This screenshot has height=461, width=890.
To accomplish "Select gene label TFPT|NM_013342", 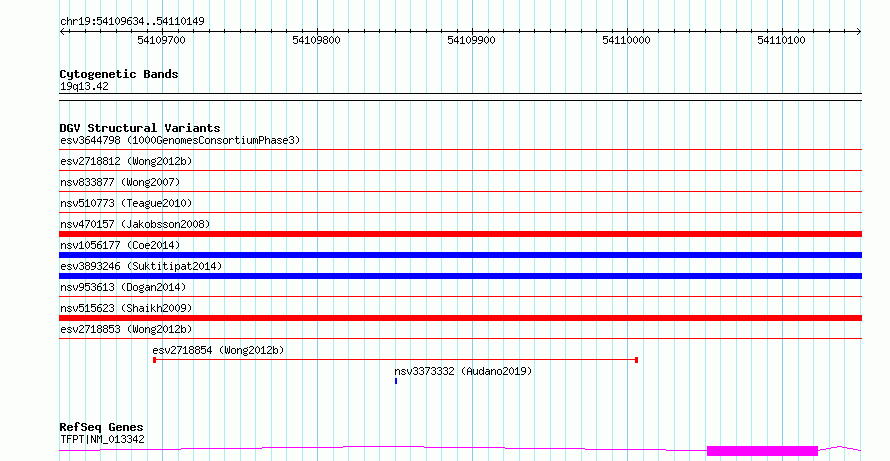I will [x=102, y=439].
